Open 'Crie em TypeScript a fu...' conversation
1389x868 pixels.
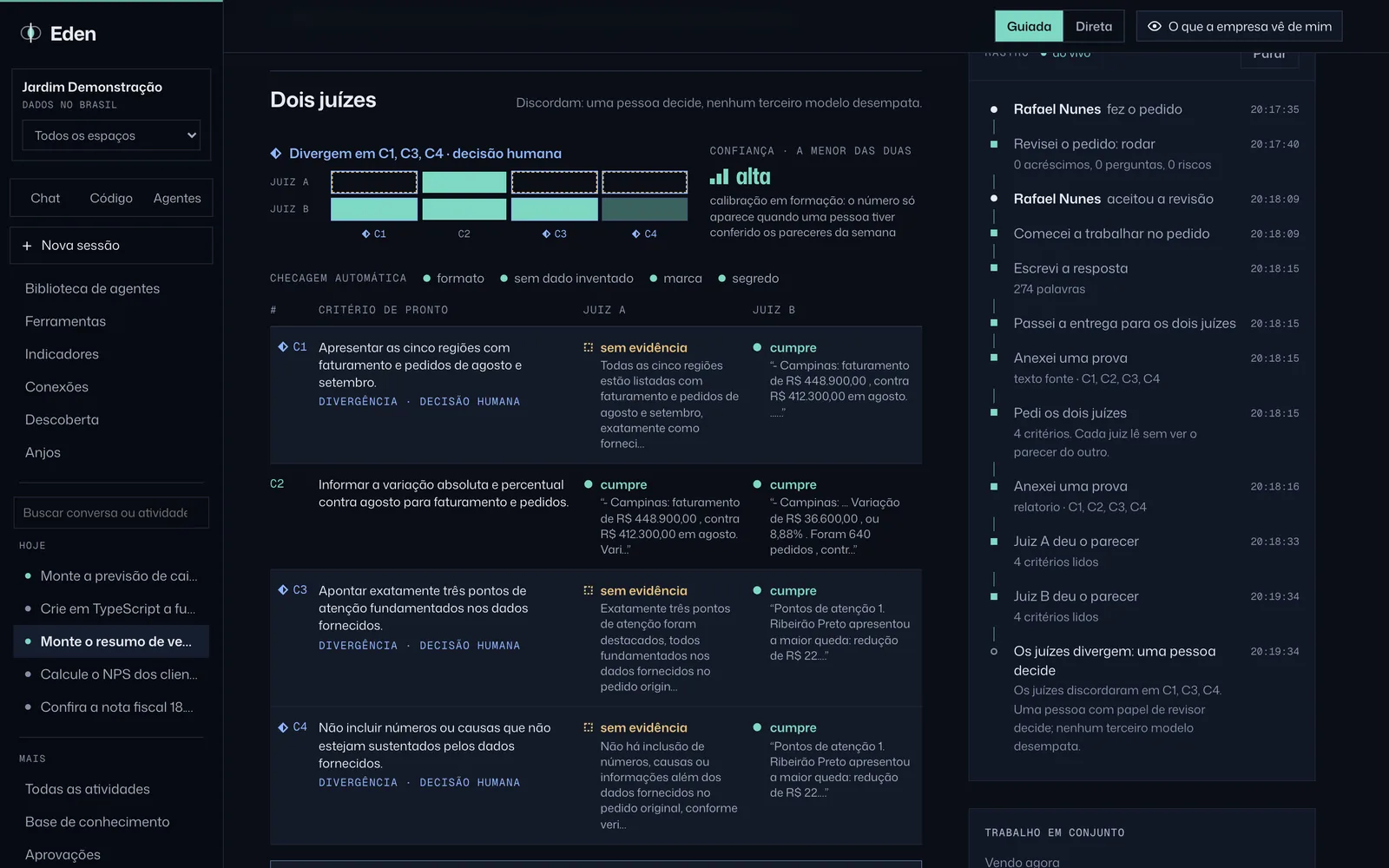tap(111, 608)
